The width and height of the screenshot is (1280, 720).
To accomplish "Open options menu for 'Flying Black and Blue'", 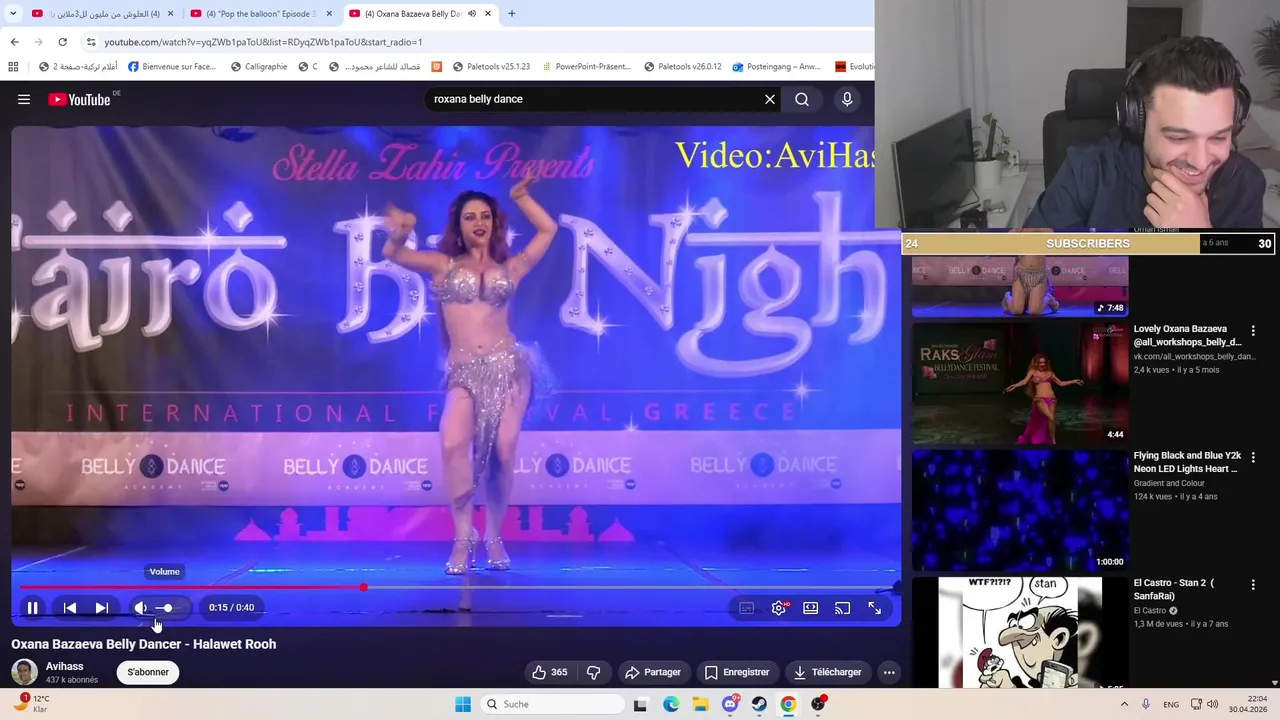I will (1253, 457).
